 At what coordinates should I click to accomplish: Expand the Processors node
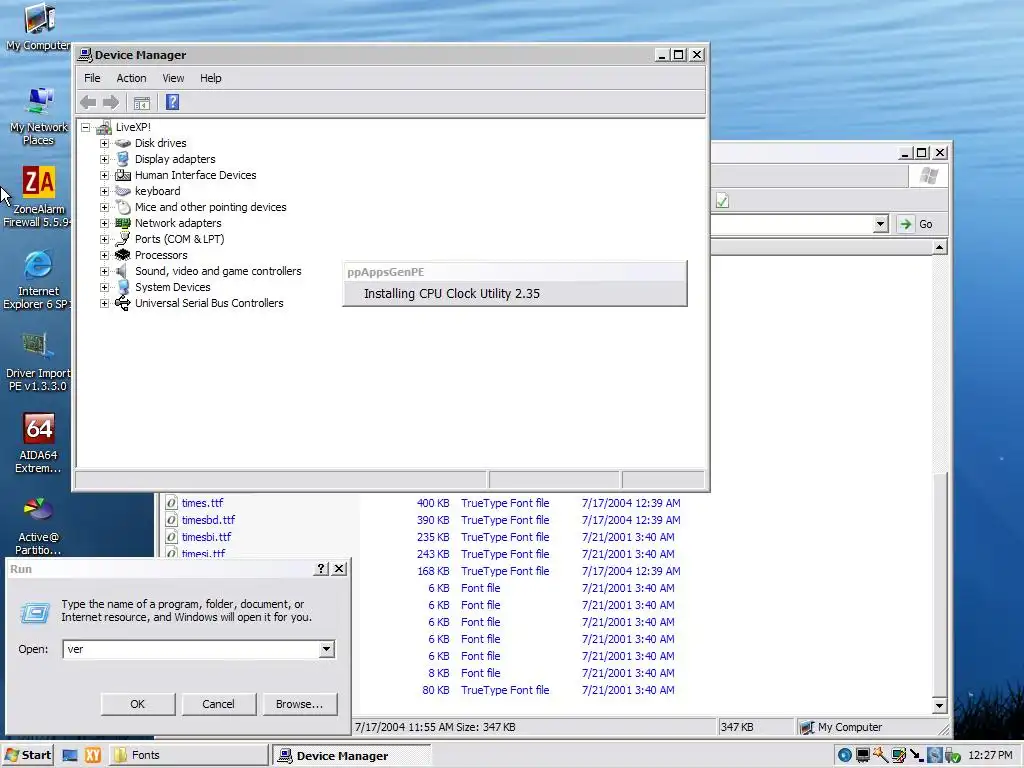coord(104,255)
